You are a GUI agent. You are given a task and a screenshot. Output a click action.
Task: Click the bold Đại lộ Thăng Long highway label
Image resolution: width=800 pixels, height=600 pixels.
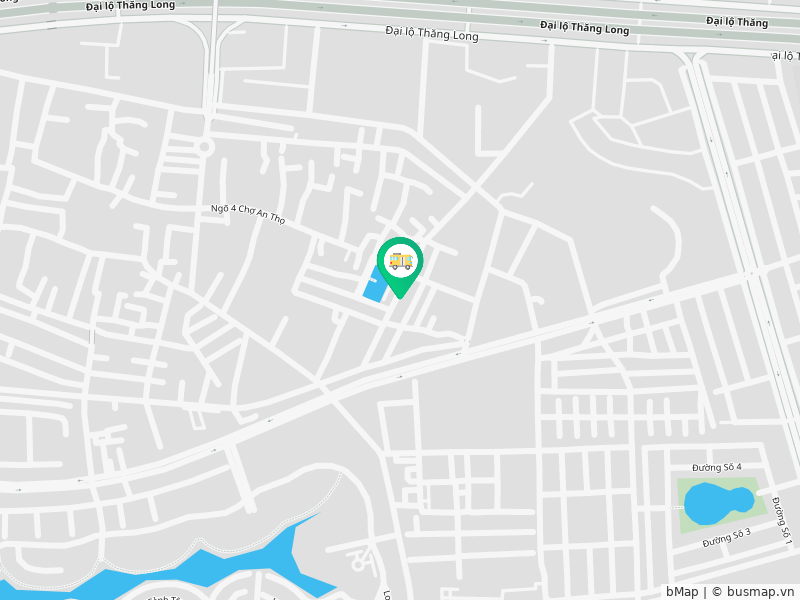(584, 28)
